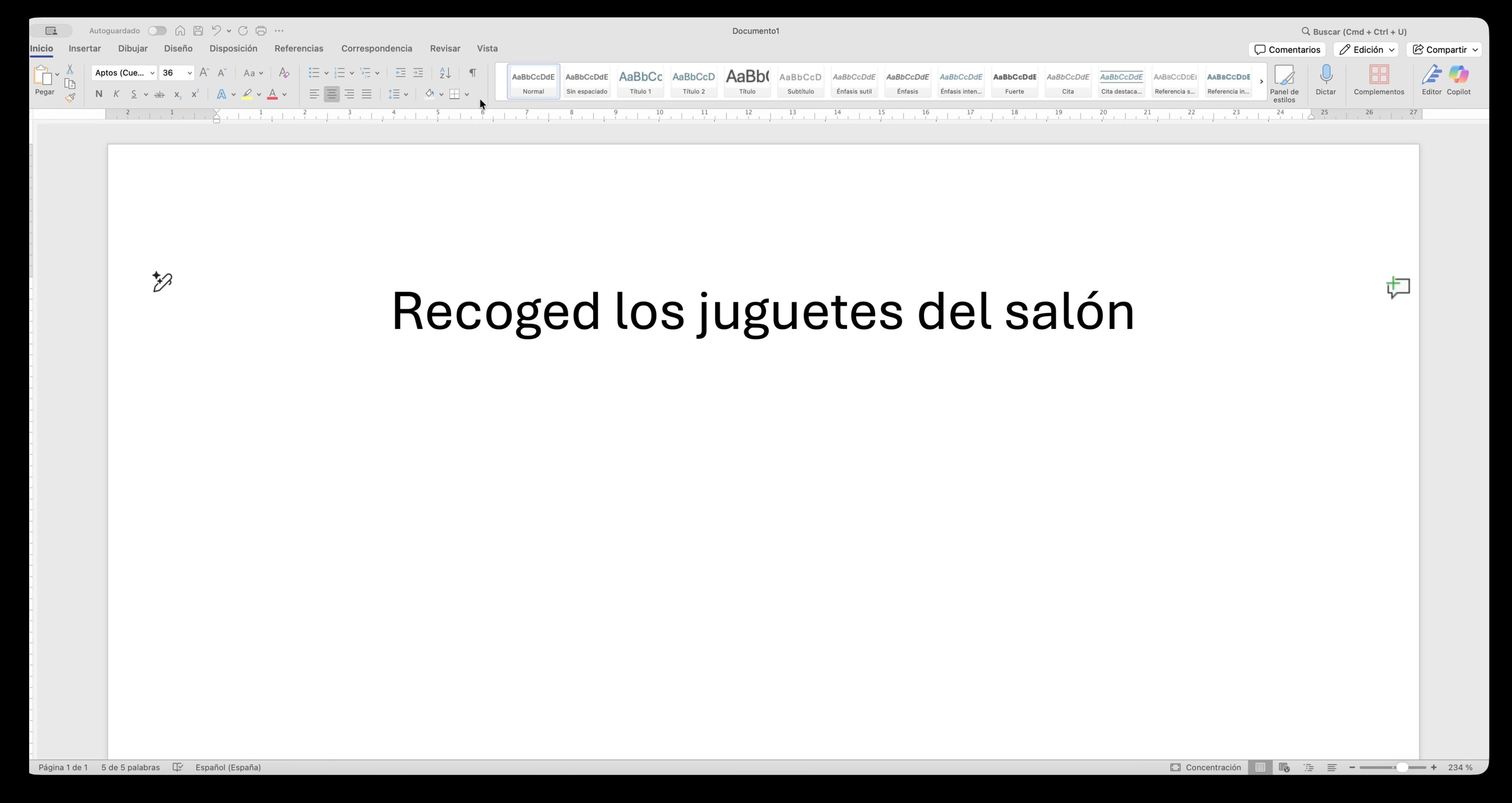Image resolution: width=1512 pixels, height=803 pixels.
Task: Toggle paragraph marks pilcrow icon
Action: coord(472,73)
